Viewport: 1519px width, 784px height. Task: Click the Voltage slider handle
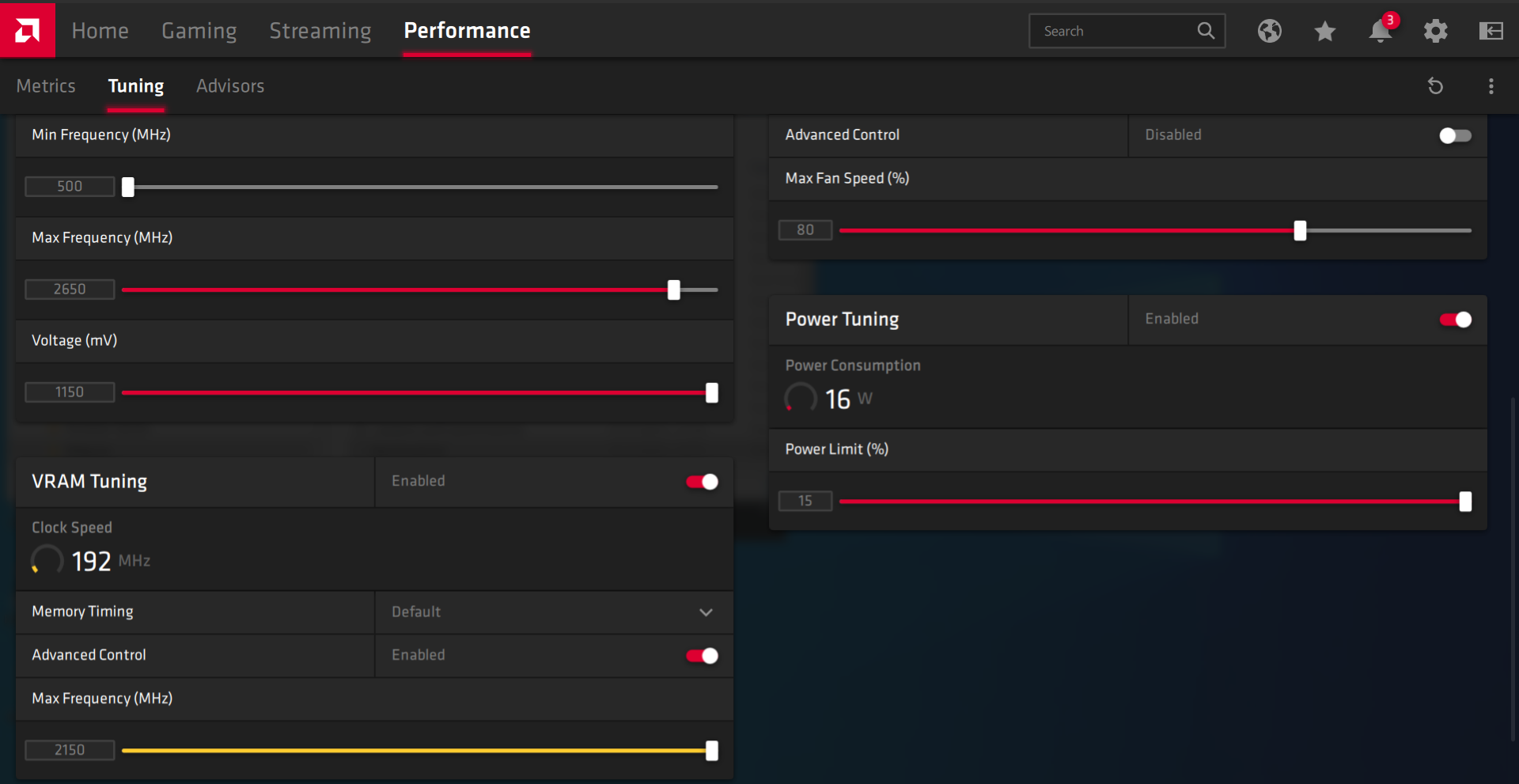coord(712,392)
